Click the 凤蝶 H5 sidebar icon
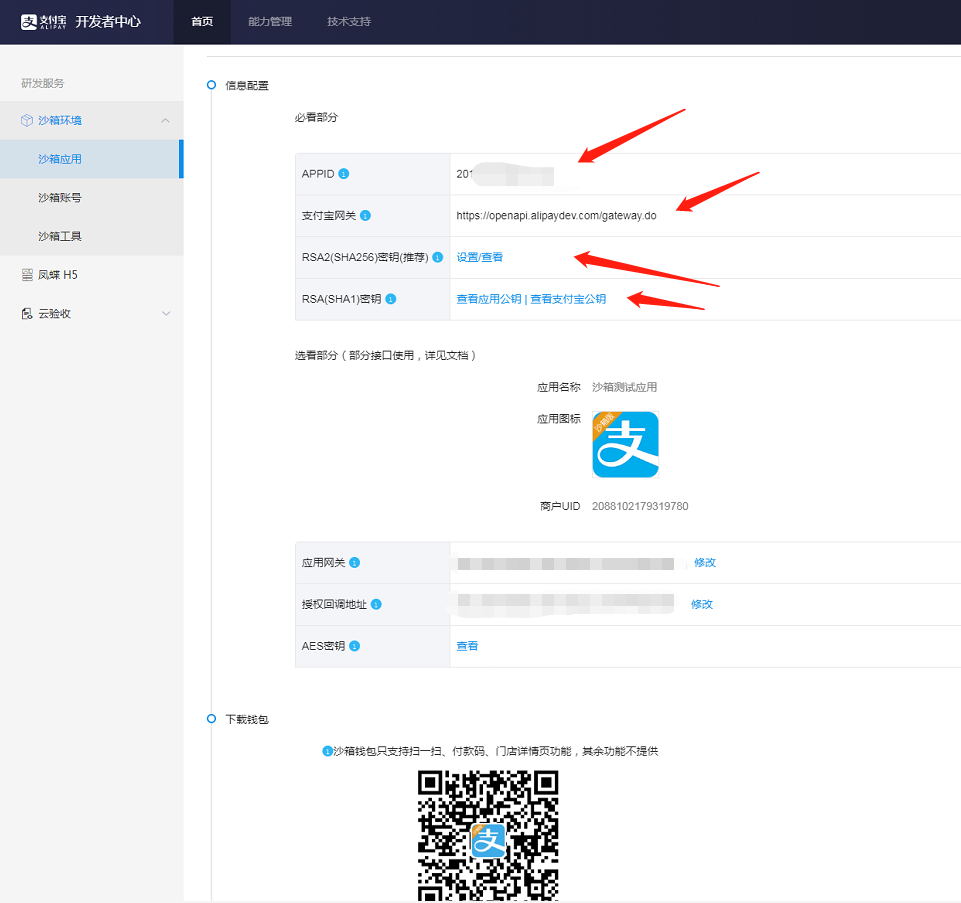Viewport: 961px width, 903px height. click(x=27, y=275)
